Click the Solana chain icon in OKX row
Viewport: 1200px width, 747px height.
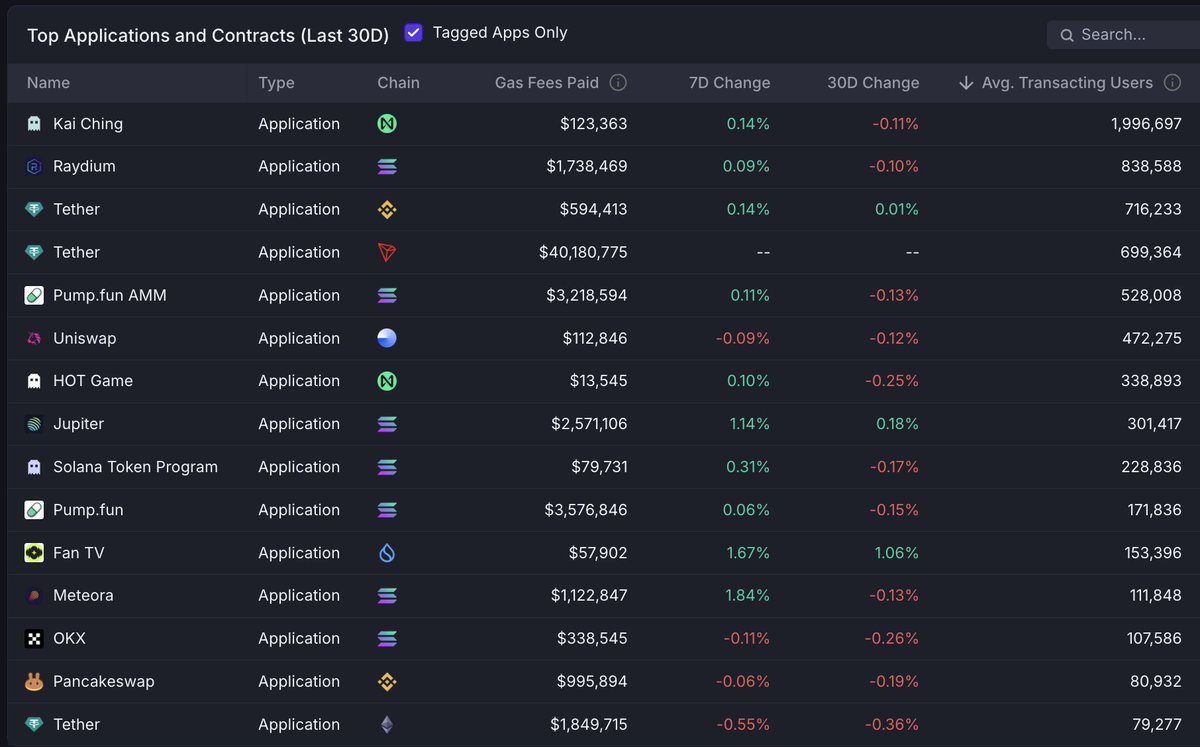click(387, 639)
